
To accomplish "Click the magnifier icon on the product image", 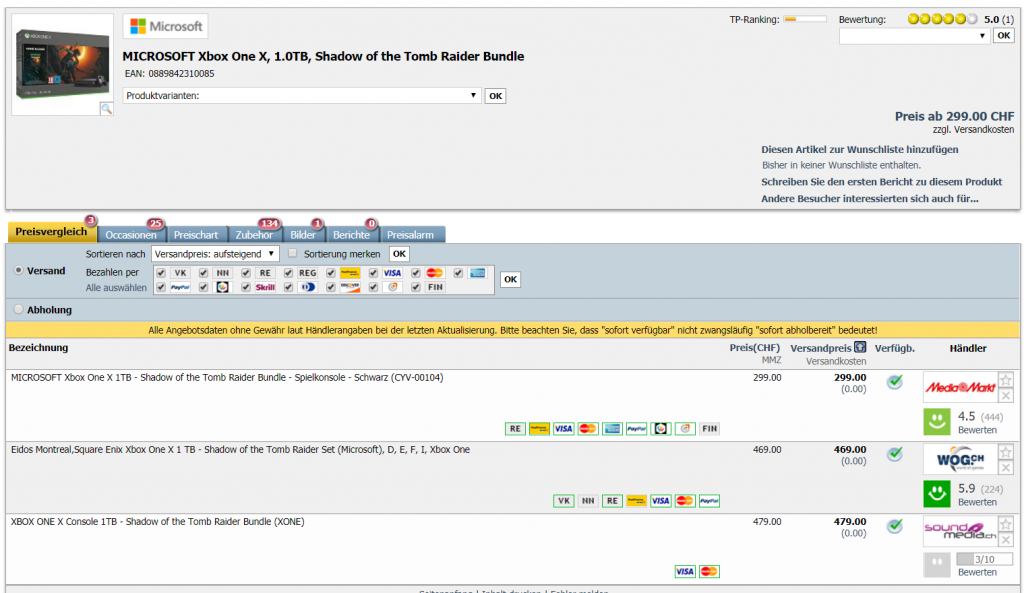I will click(x=105, y=108).
